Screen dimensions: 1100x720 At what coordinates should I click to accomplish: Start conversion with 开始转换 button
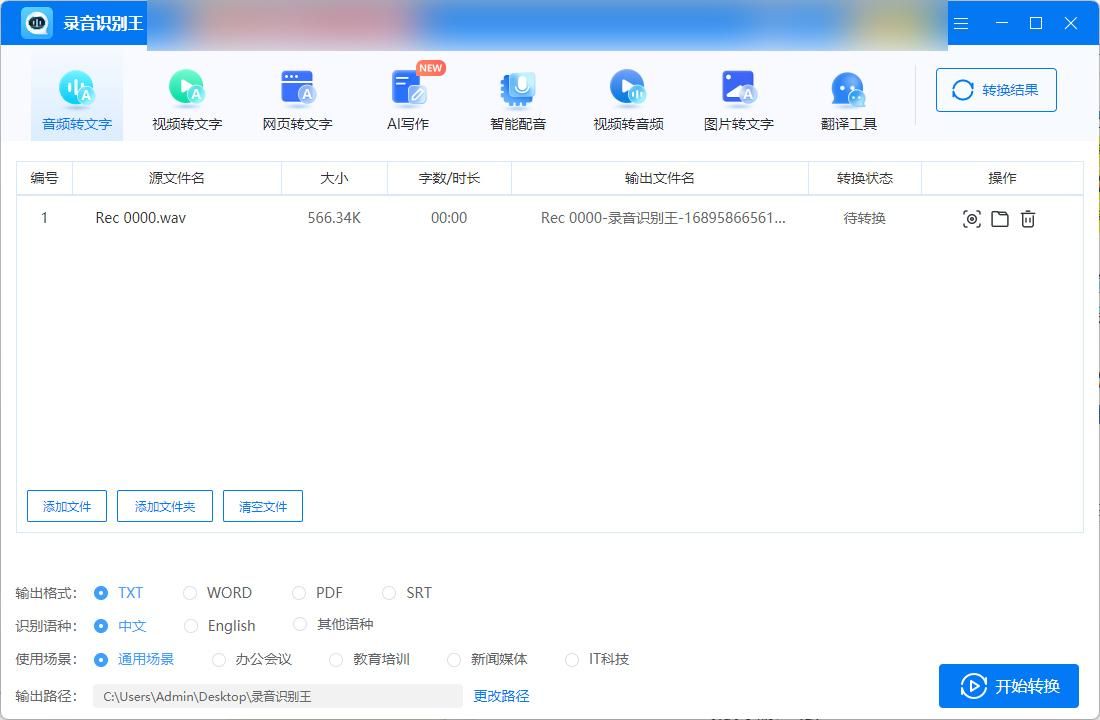pyautogui.click(x=1009, y=686)
